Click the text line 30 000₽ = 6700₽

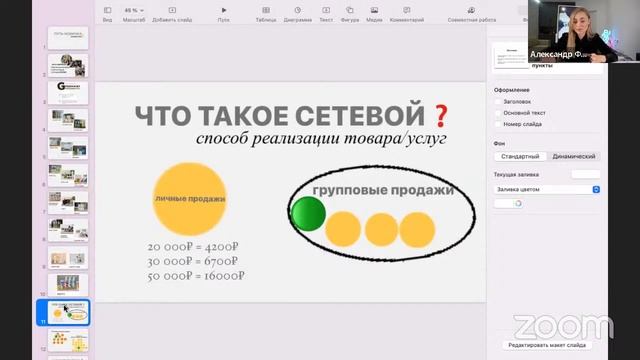[x=193, y=261]
